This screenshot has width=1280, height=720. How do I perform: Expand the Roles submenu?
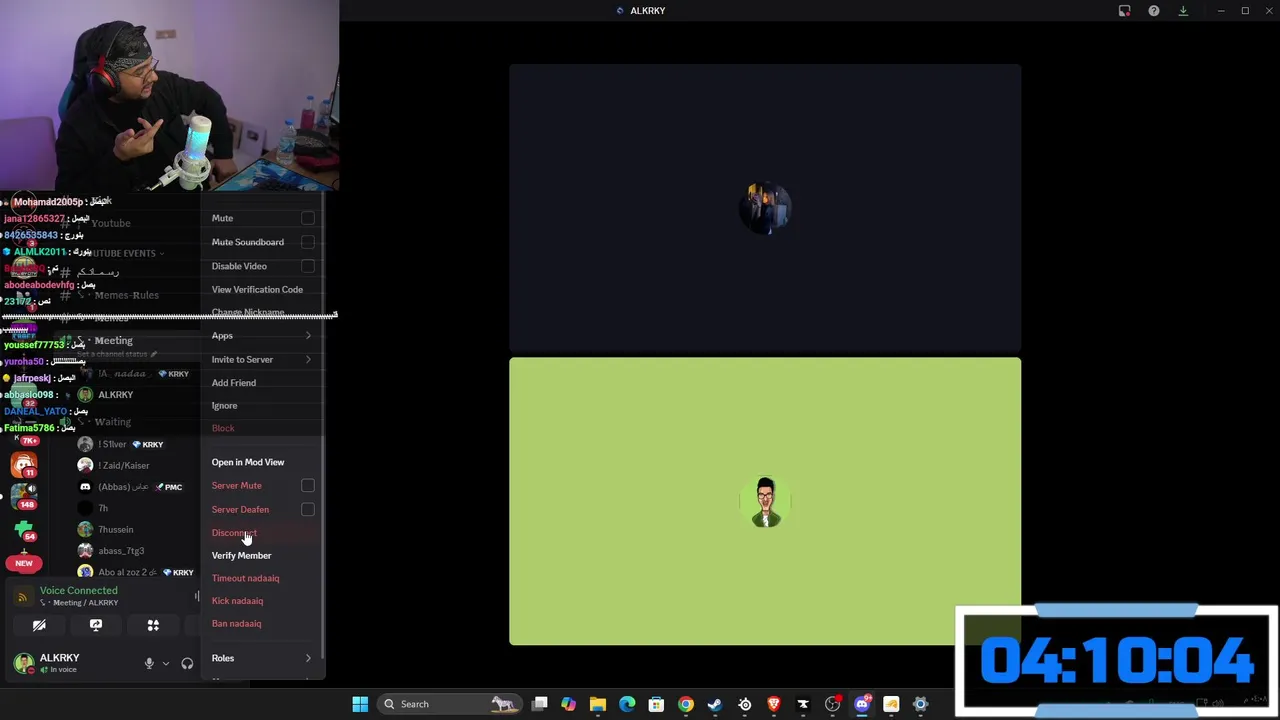point(262,658)
